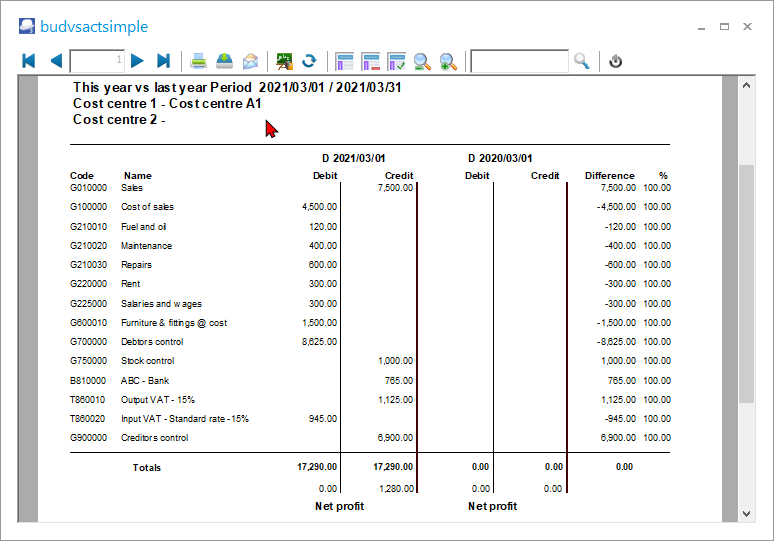Click the search text input box
The image size is (774, 541).
[519, 61]
